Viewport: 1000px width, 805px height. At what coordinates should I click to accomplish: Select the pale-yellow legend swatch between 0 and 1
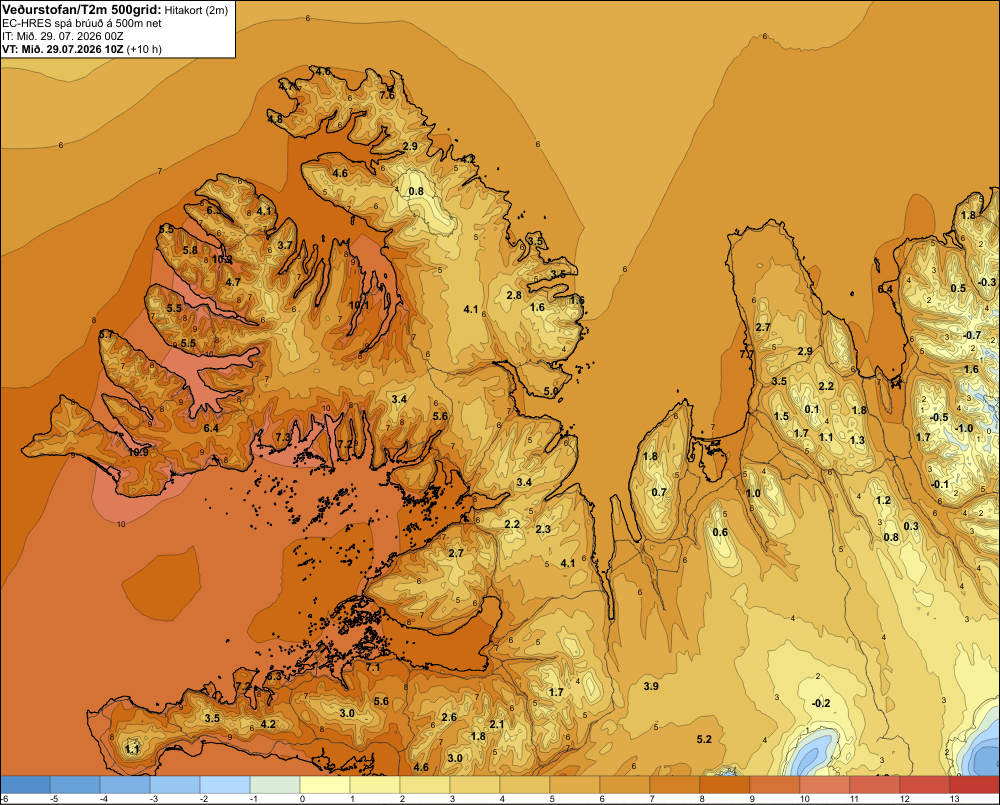tap(325, 785)
